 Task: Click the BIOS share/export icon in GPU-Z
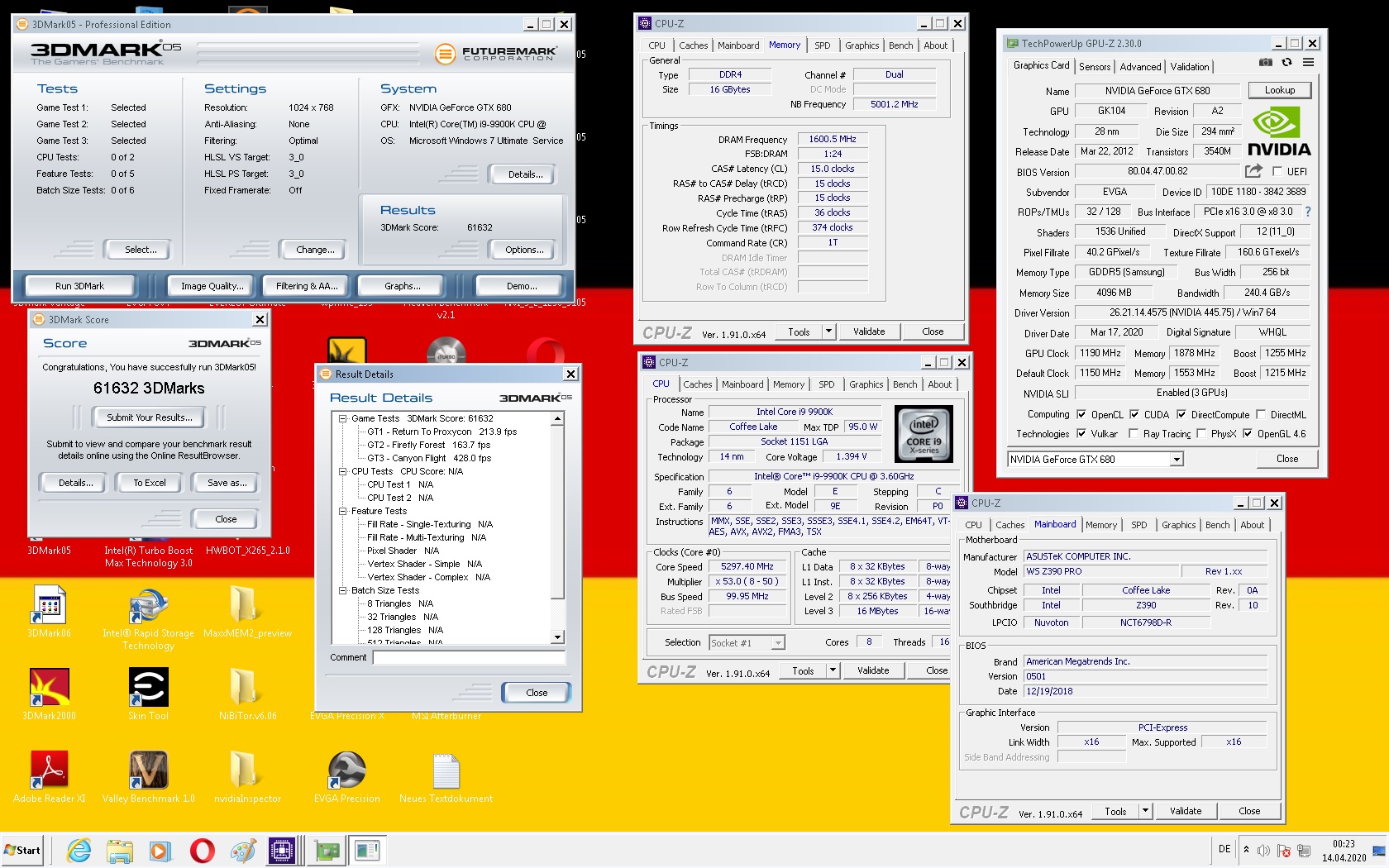coord(1253,171)
